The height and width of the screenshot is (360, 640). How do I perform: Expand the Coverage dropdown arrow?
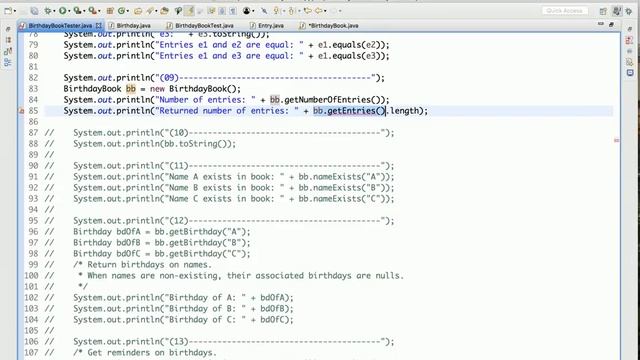click(x=84, y=11)
